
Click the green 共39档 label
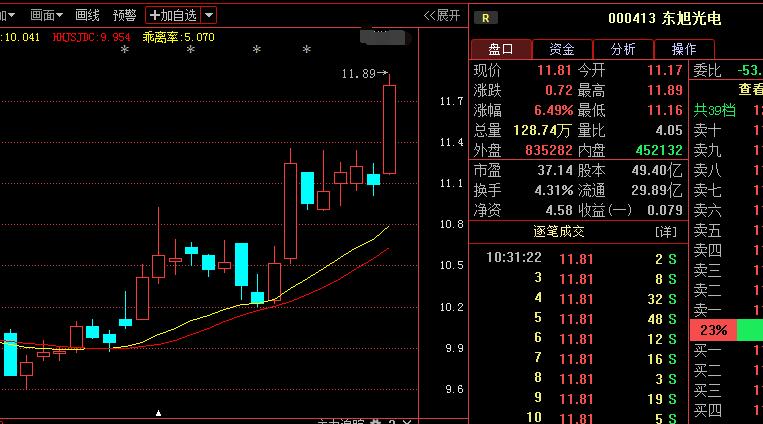pos(714,111)
